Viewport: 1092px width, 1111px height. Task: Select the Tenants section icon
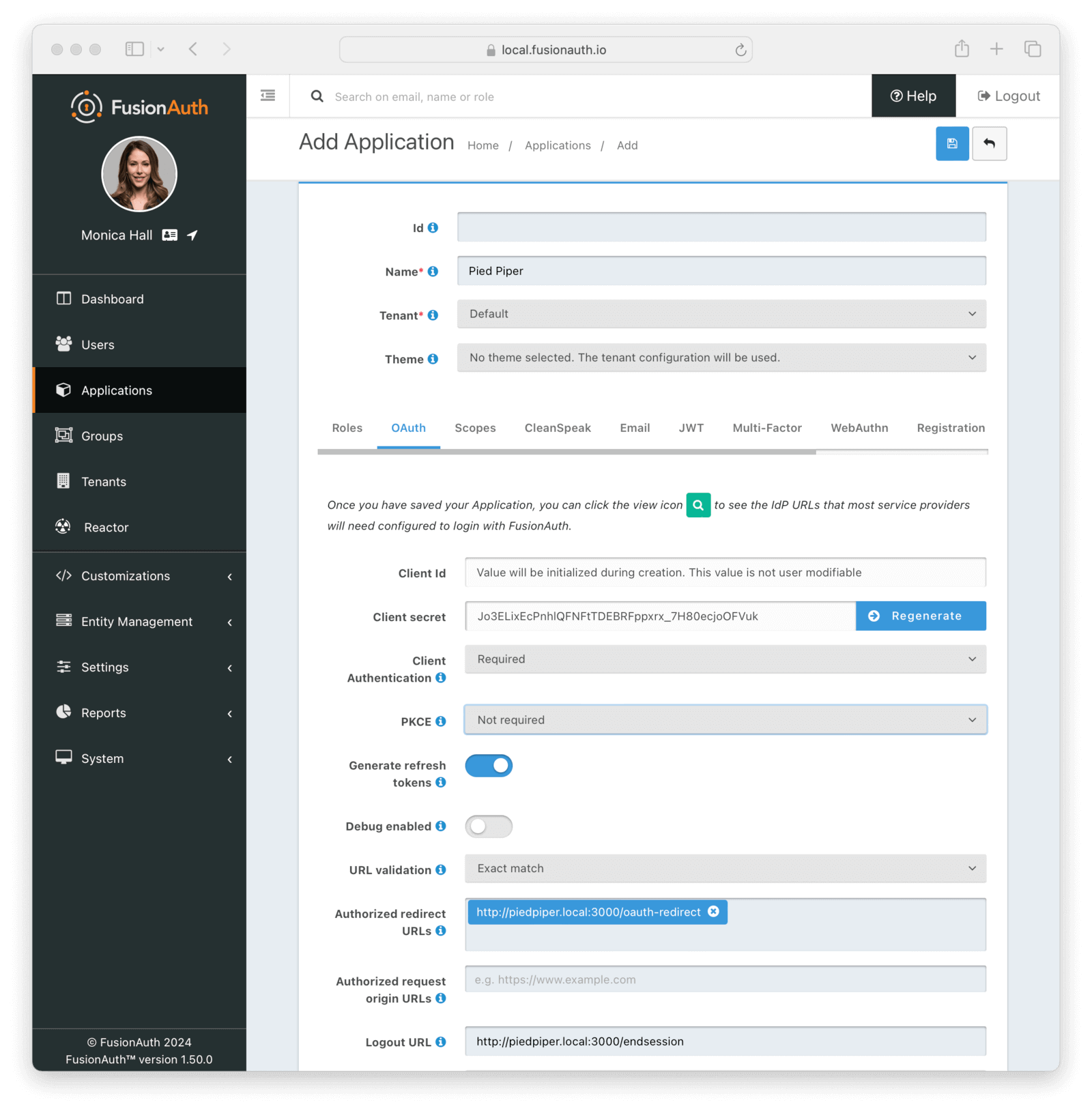63,481
